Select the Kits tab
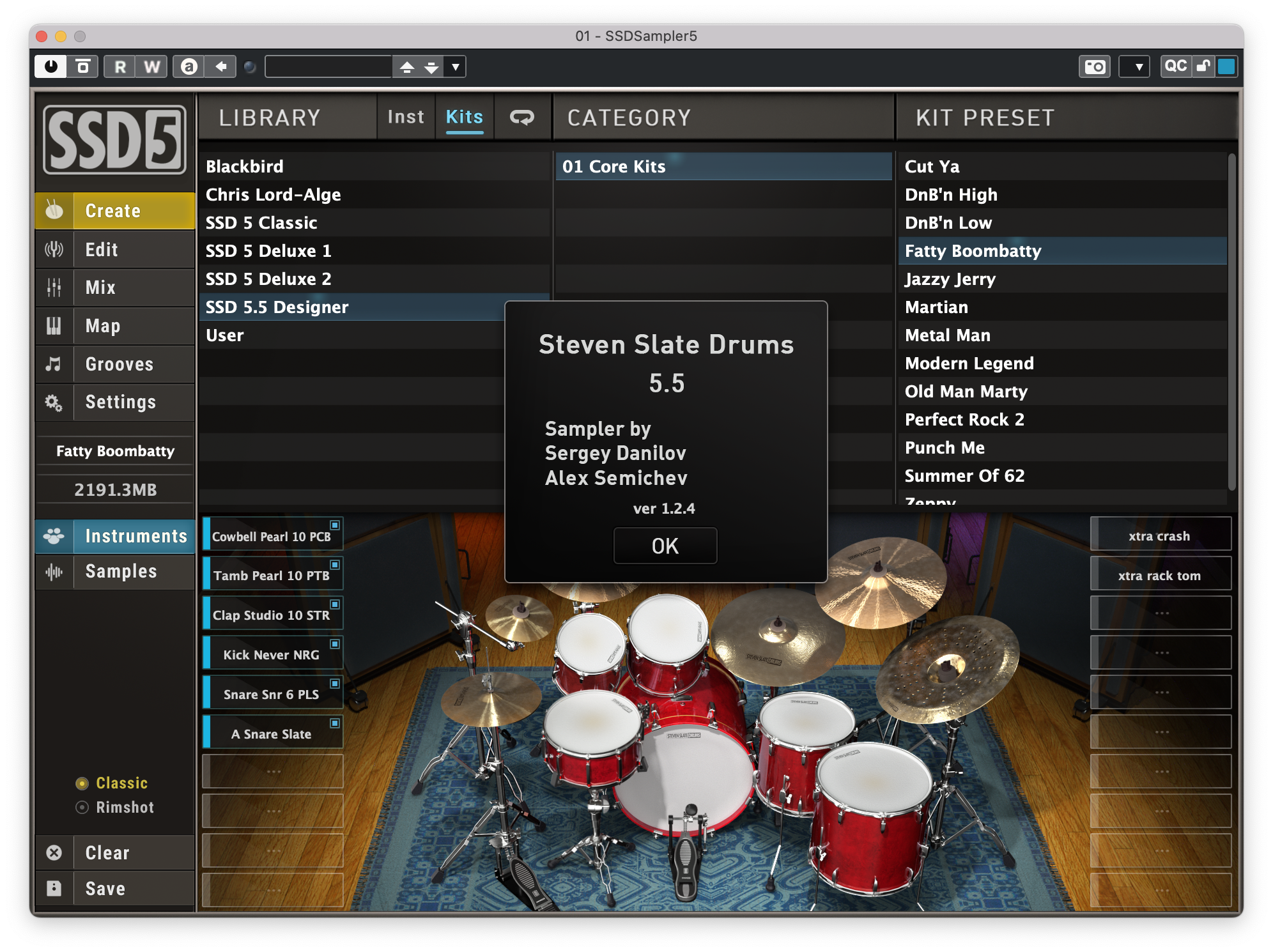 [x=464, y=117]
